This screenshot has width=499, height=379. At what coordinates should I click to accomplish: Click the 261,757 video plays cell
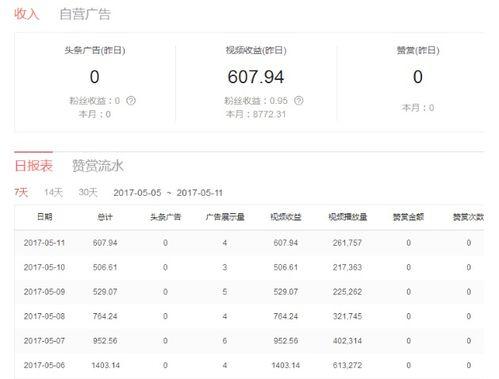click(x=347, y=243)
